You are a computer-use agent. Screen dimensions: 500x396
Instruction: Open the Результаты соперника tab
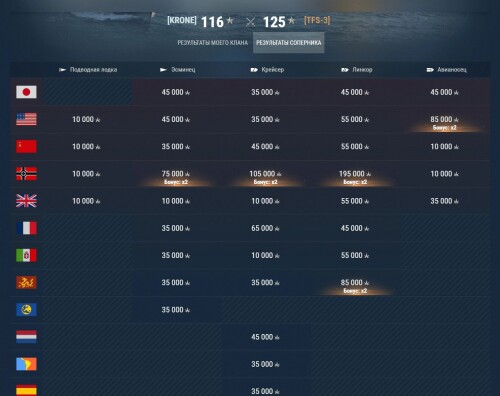click(289, 43)
